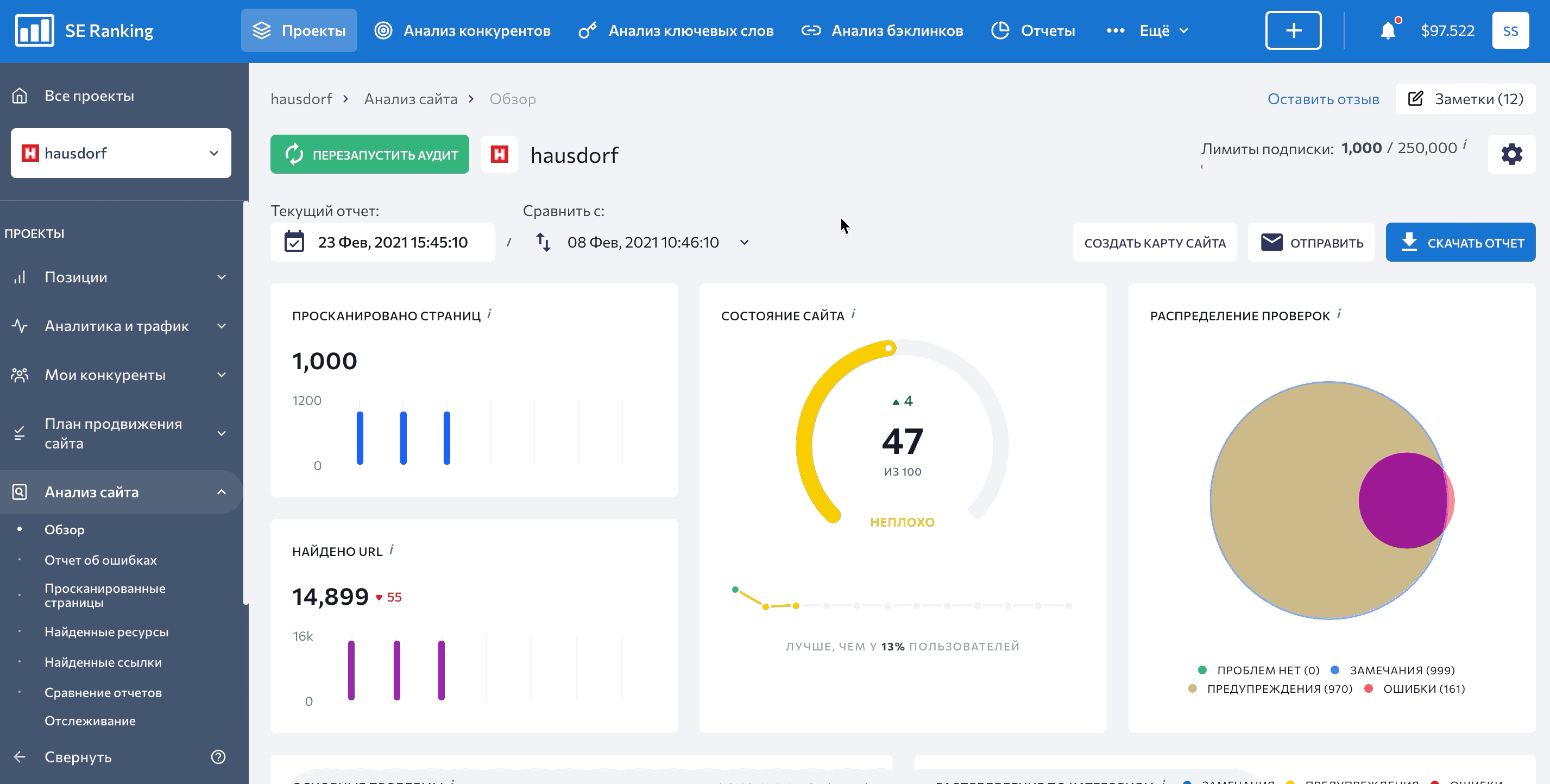Click info icon beside Найдено URL
The width and height of the screenshot is (1550, 784).
[391, 549]
